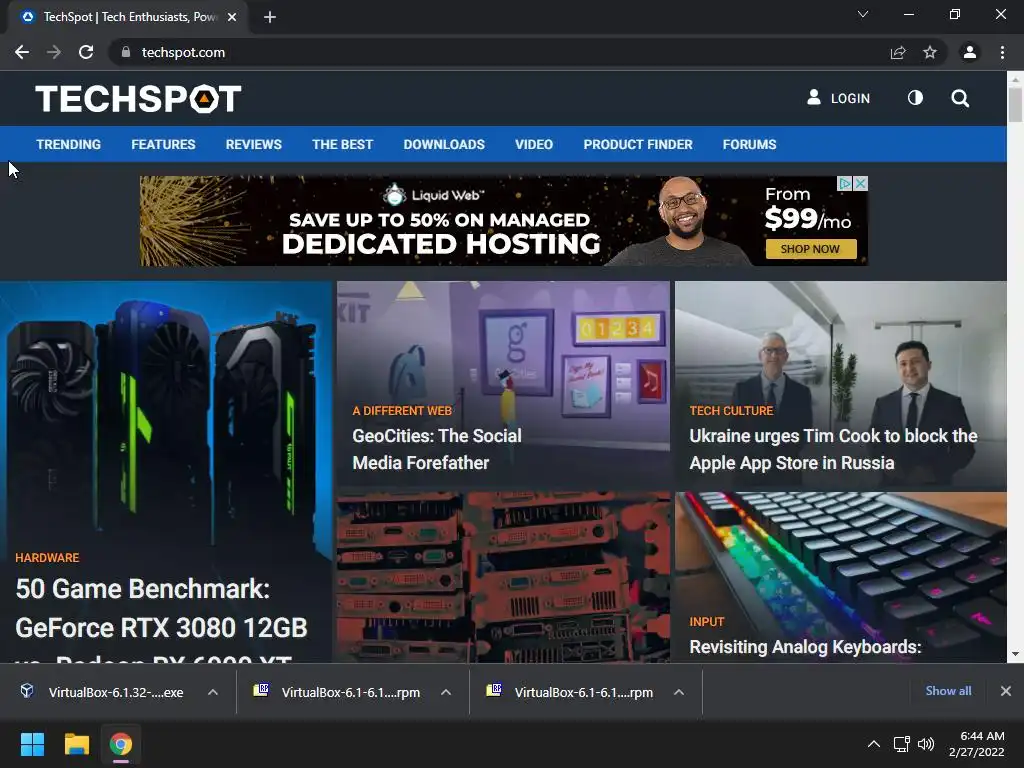Screen dimensions: 1024x768
Task: Close the downloads bar
Action: 1006,691
